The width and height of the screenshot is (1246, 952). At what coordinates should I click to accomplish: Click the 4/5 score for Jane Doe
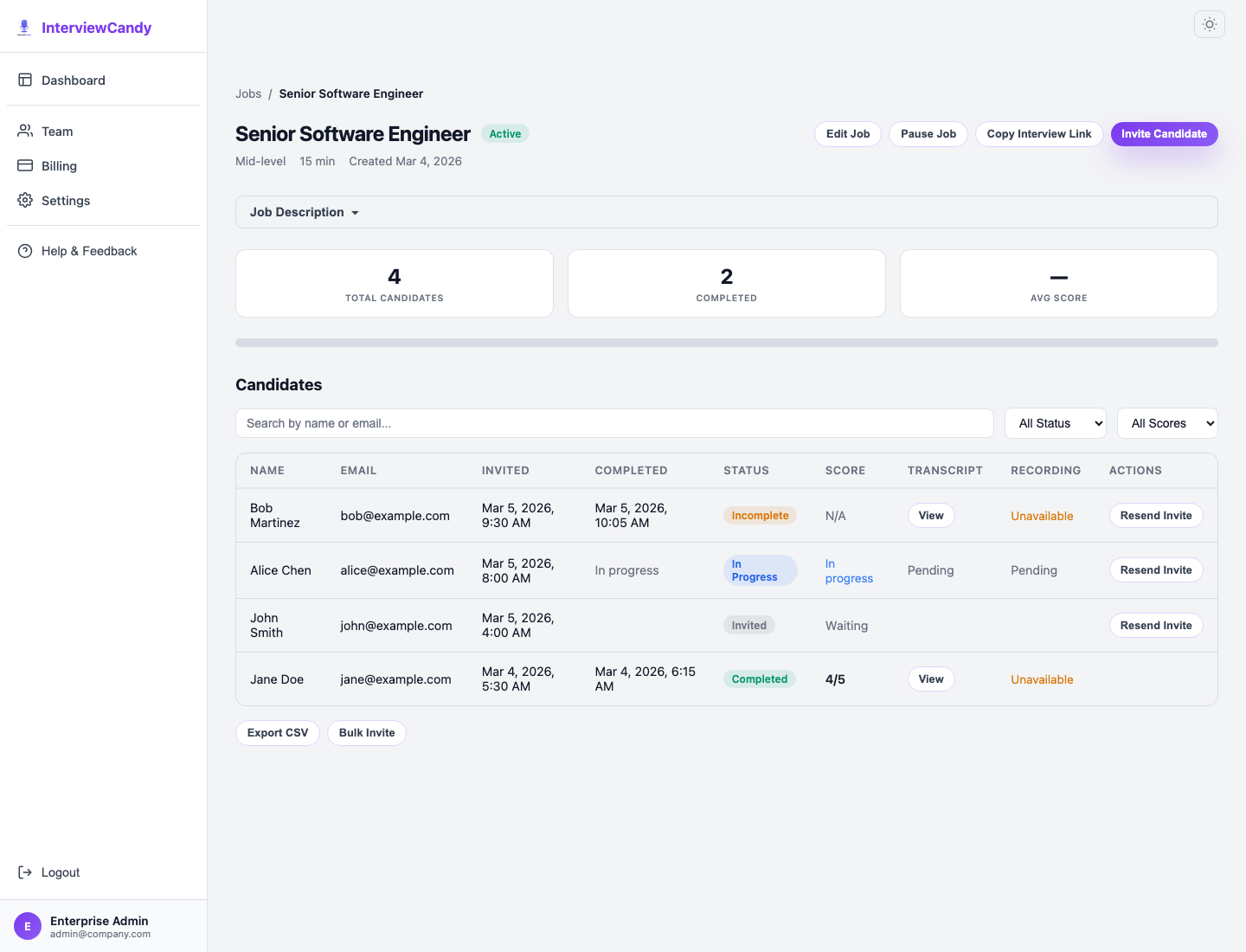tap(835, 679)
